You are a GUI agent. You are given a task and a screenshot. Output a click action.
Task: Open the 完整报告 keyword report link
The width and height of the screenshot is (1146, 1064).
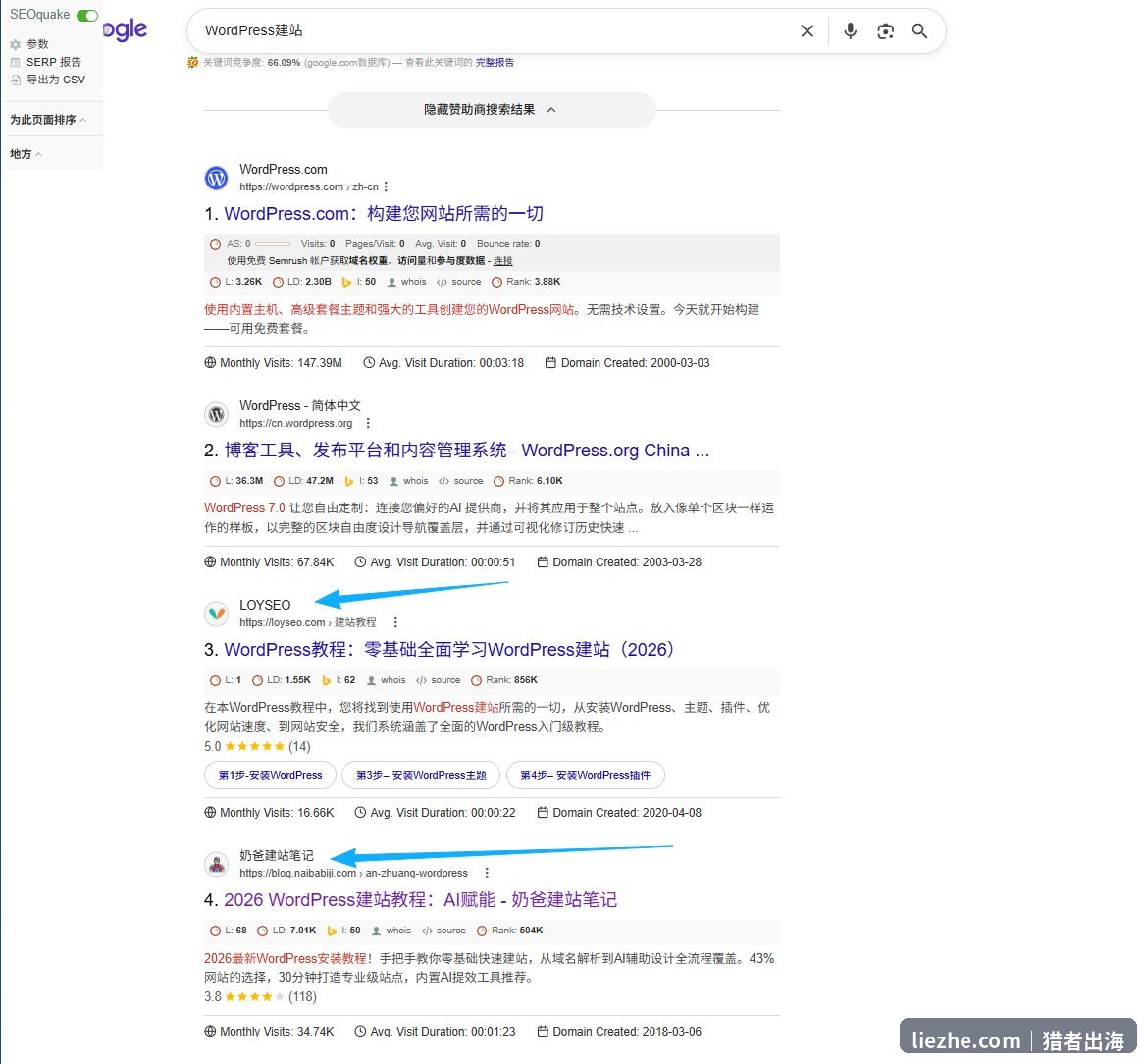[495, 63]
